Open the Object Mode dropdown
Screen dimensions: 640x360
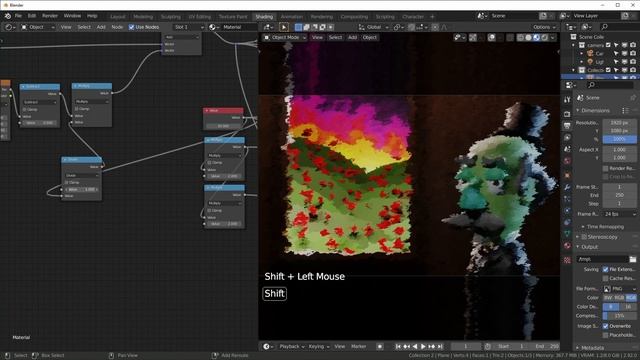point(285,38)
